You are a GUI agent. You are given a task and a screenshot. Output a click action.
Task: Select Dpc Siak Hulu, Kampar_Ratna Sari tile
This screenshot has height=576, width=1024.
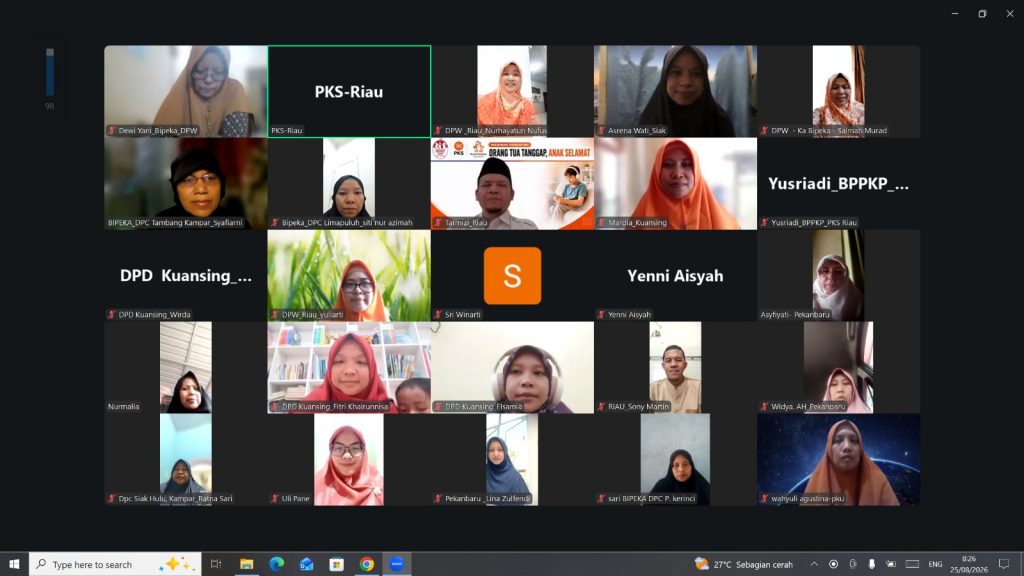pyautogui.click(x=185, y=460)
